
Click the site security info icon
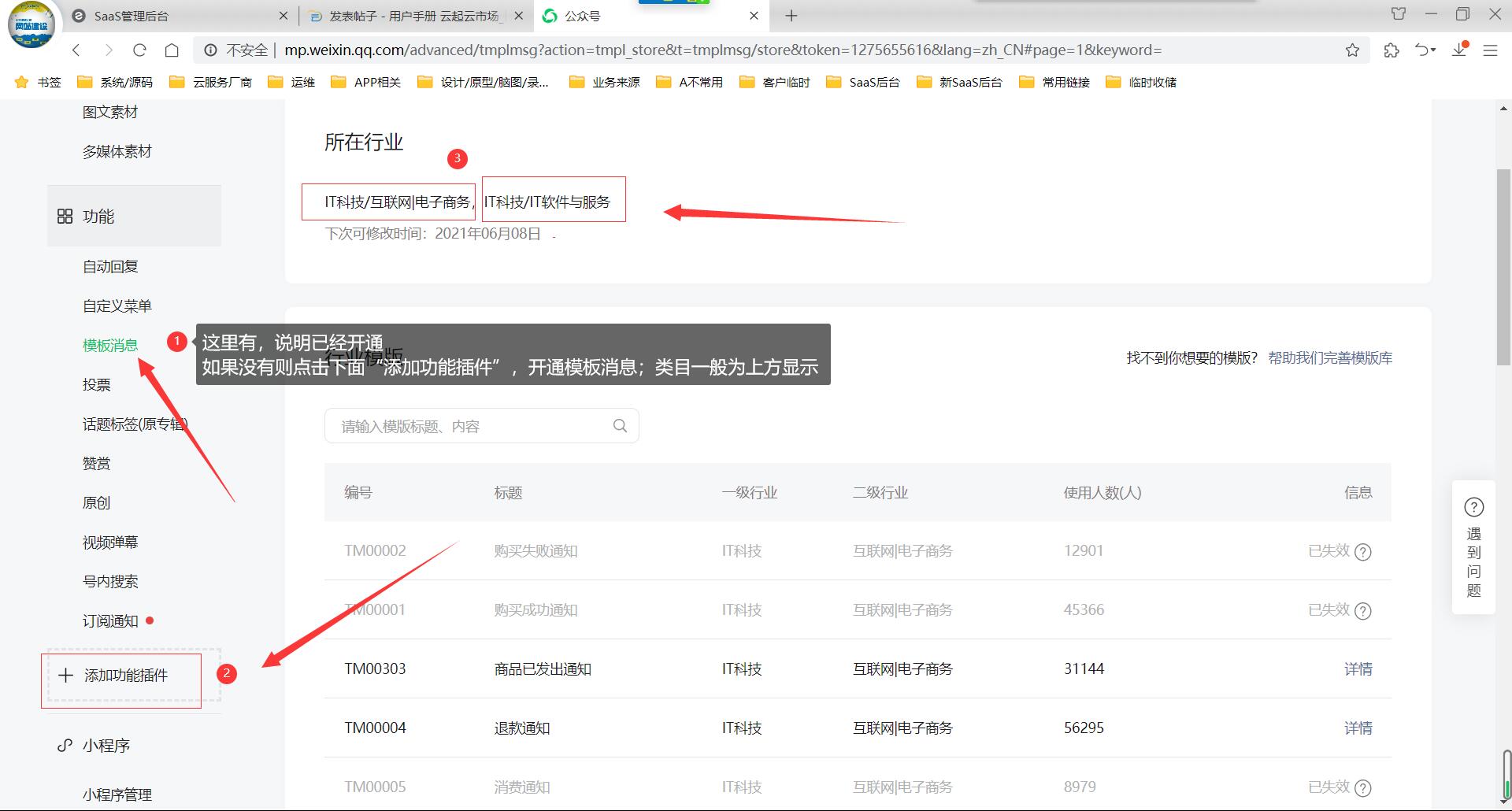point(210,50)
